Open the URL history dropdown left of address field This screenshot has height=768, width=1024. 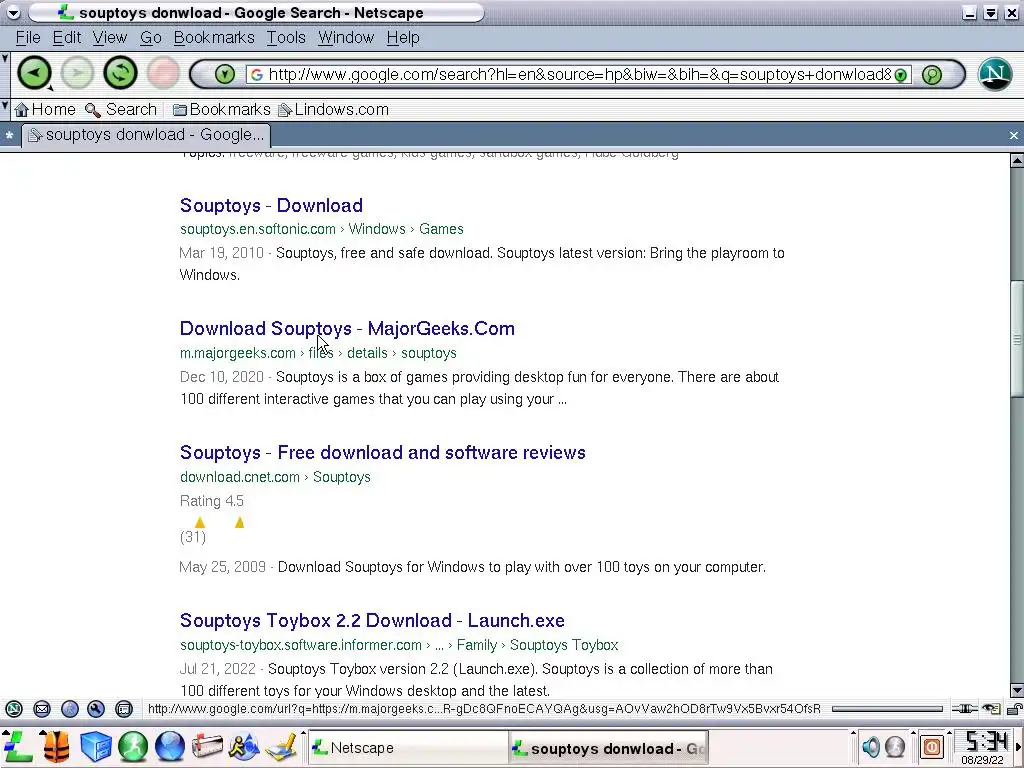(x=224, y=74)
